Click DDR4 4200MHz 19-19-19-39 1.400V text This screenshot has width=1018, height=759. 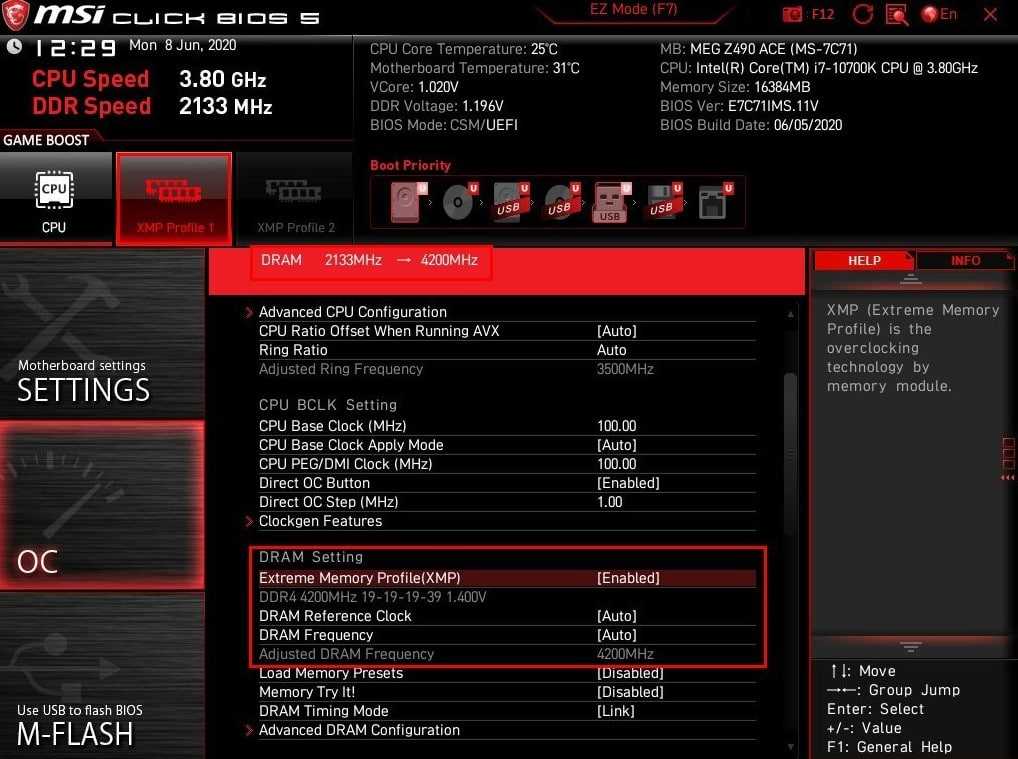372,597
